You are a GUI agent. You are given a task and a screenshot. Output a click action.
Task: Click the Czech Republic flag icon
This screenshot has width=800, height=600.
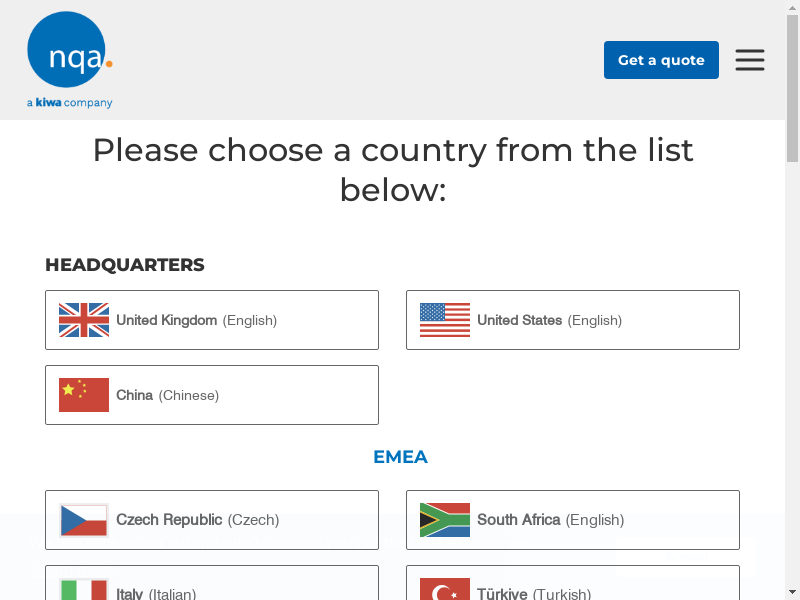tap(84, 520)
